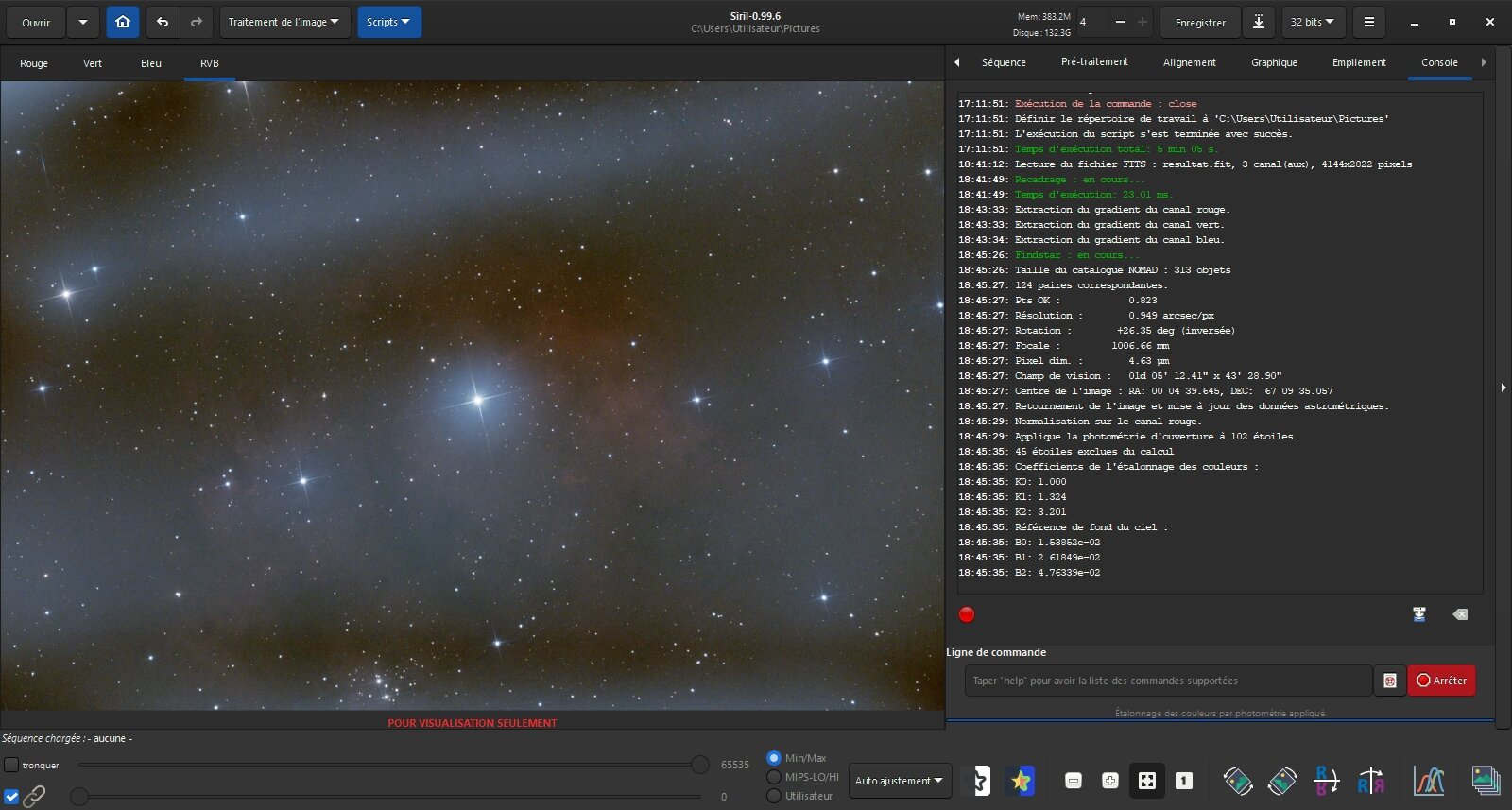Select the Min/Max display mode

coord(774,758)
